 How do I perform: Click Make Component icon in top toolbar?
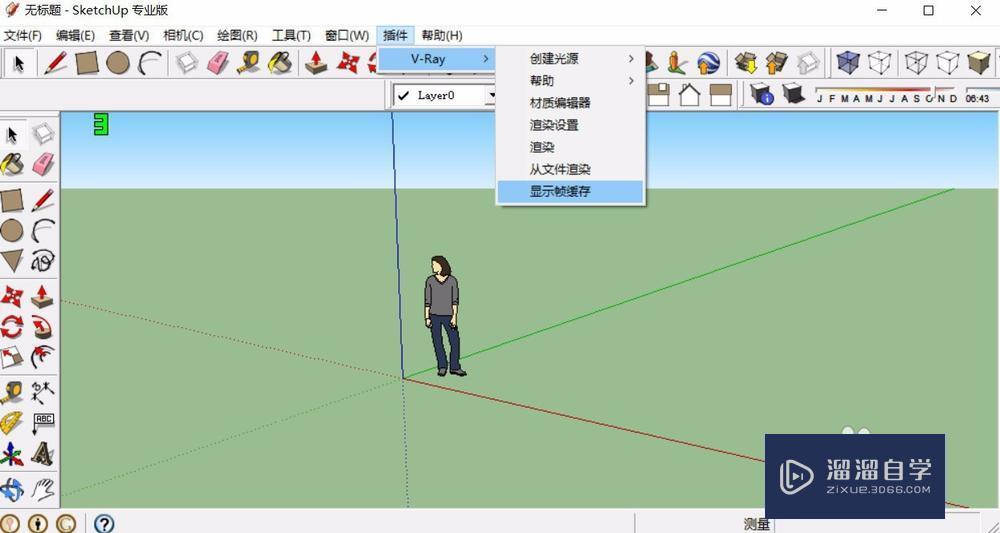pos(187,63)
